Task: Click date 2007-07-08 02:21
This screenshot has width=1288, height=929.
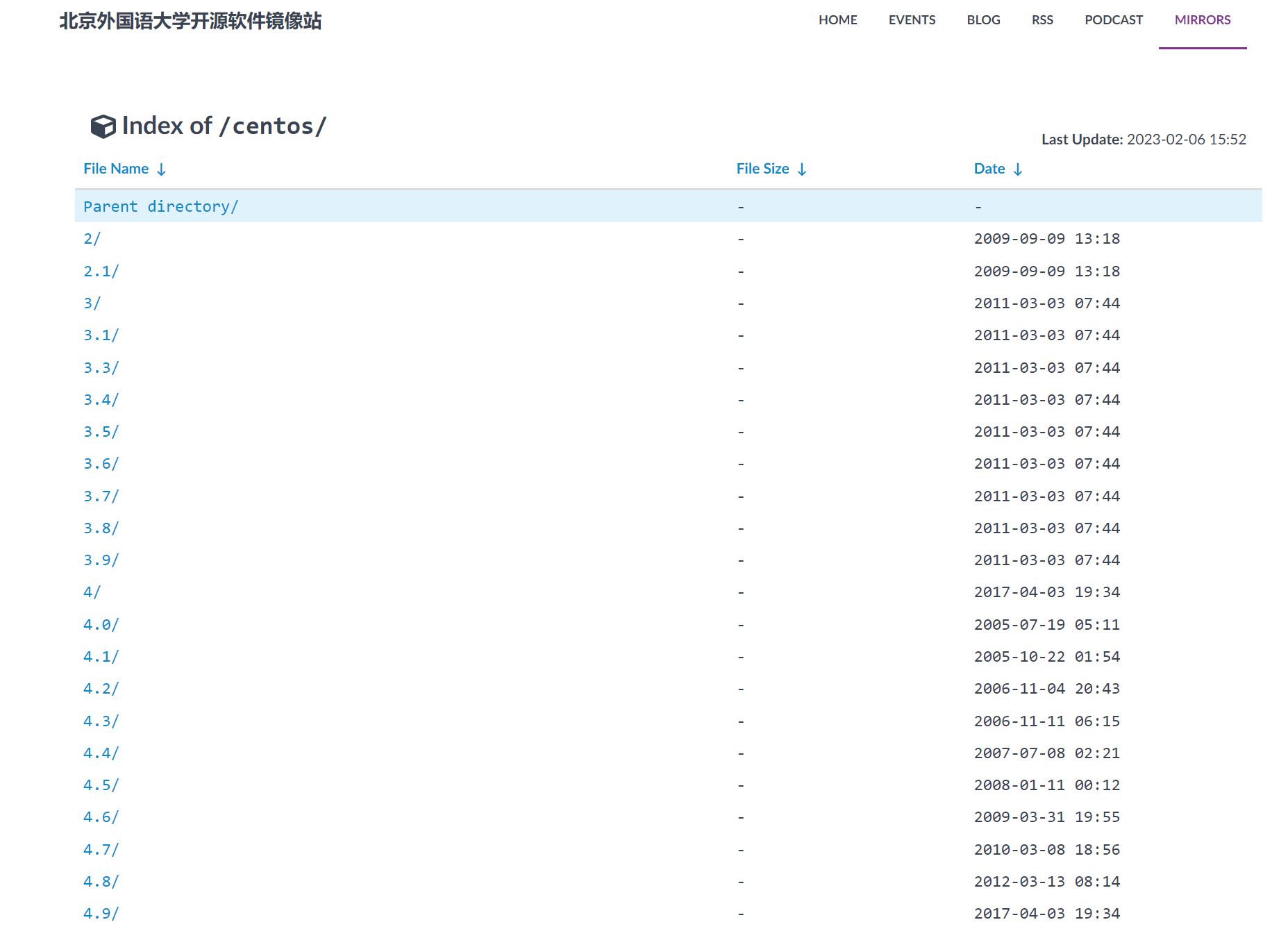Action: 1047,753
